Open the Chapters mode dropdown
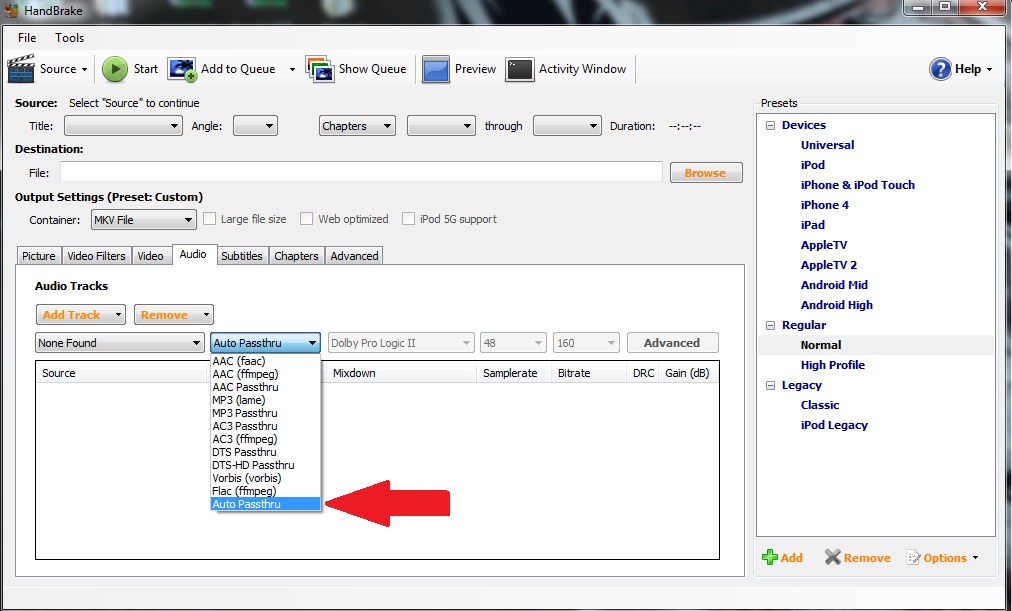Viewport: 1012px width, 611px height. [357, 126]
